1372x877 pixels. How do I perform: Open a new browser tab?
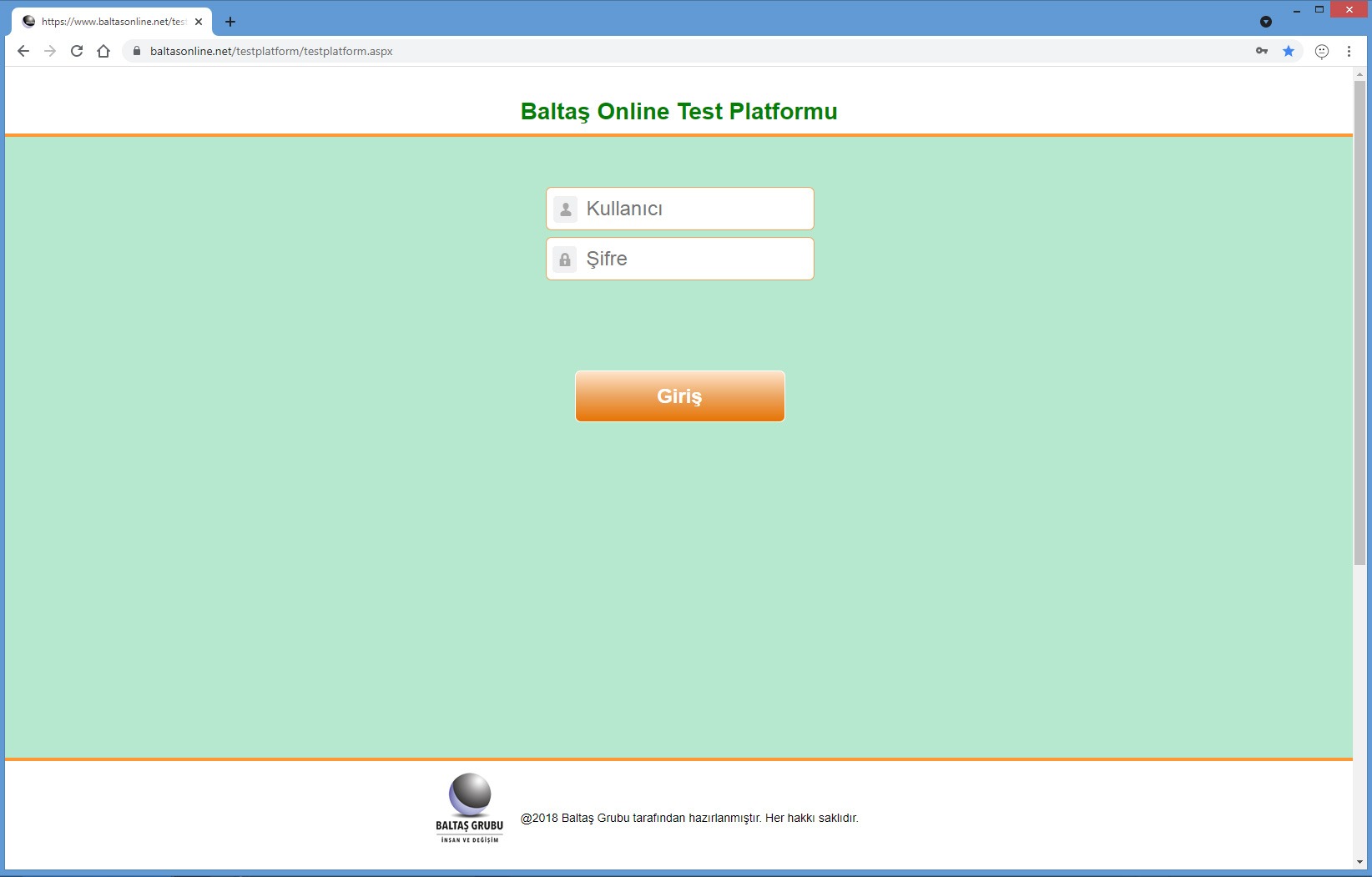pyautogui.click(x=230, y=22)
